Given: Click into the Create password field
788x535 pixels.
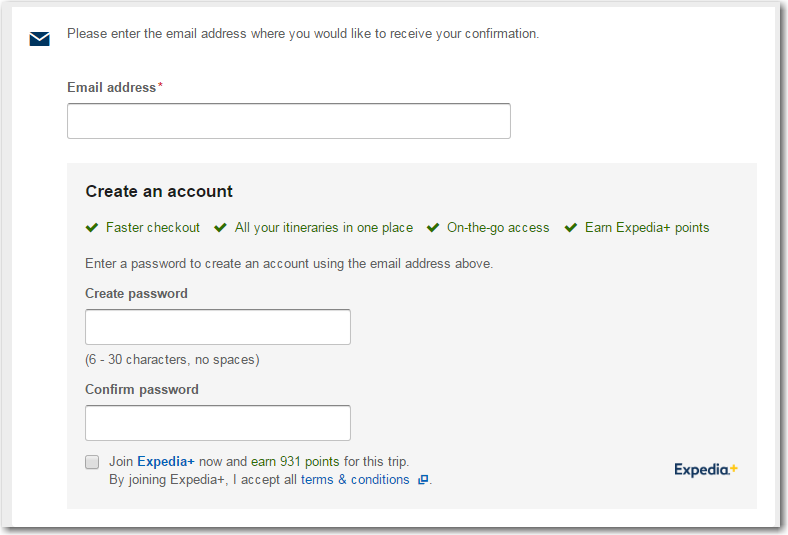Looking at the screenshot, I should 218,327.
